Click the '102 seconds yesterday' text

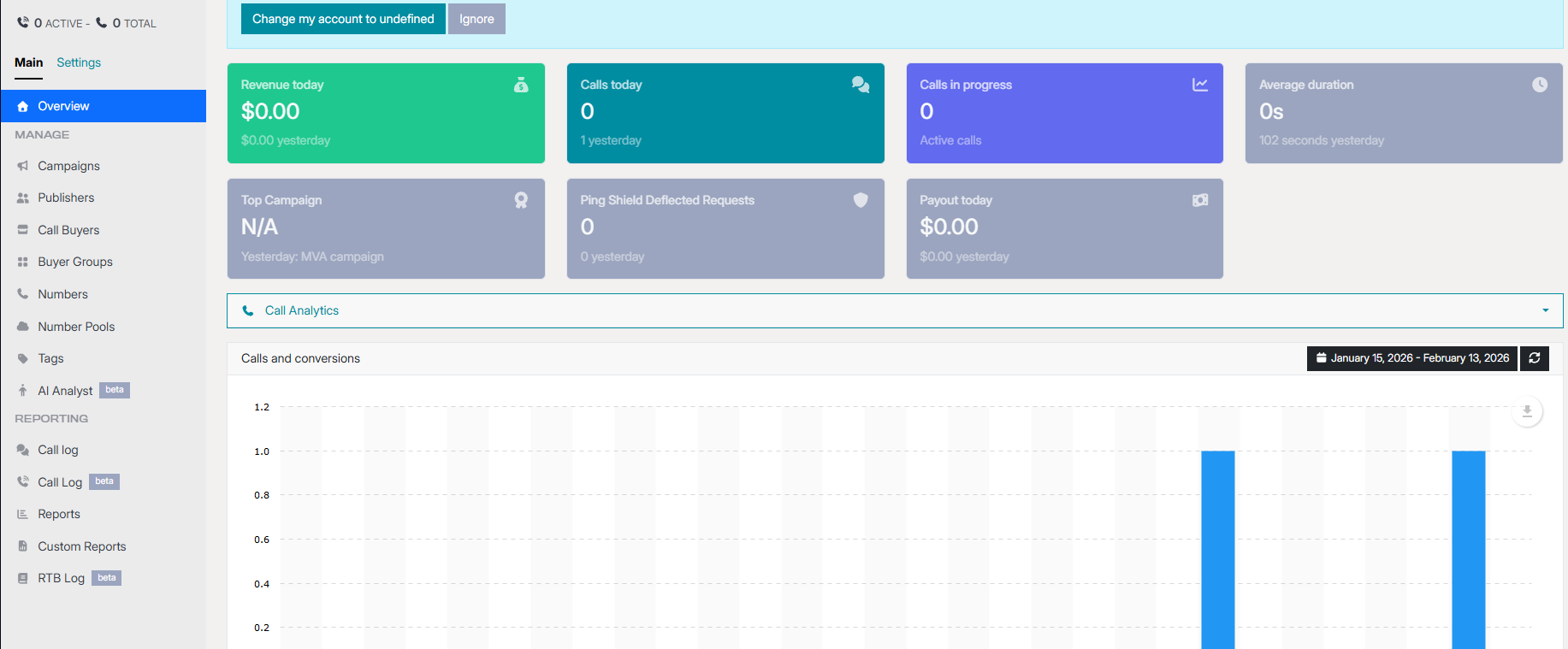(1321, 140)
